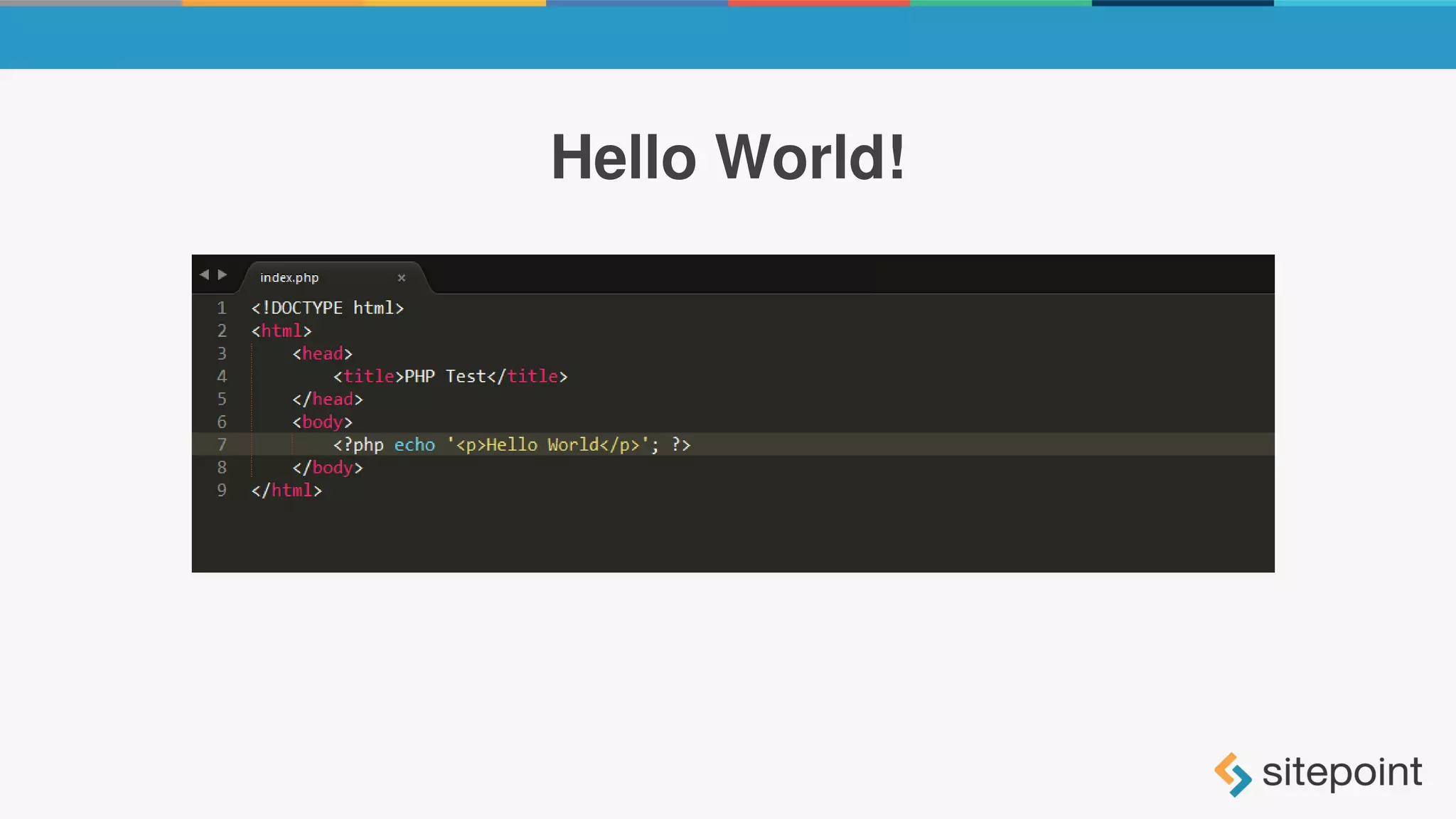Click line number 9 in gutter
This screenshot has height=819, width=1456.
pyautogui.click(x=222, y=490)
